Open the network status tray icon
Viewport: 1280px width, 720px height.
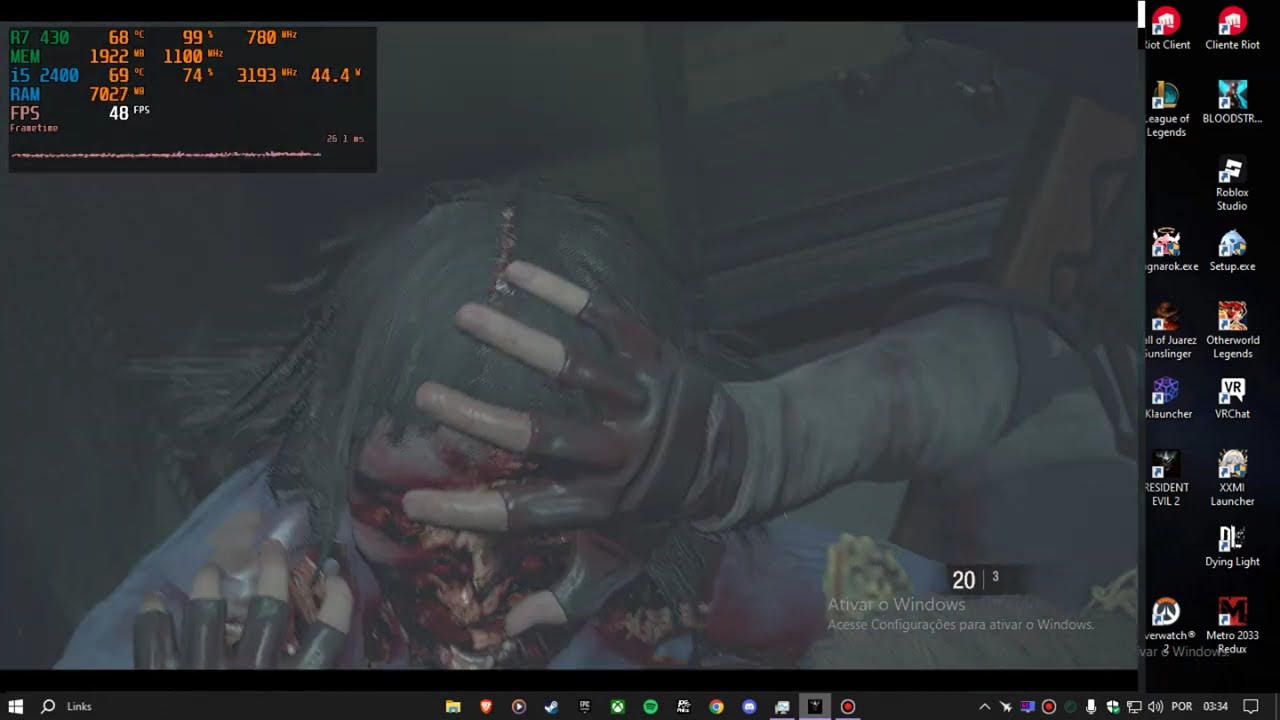click(1134, 706)
